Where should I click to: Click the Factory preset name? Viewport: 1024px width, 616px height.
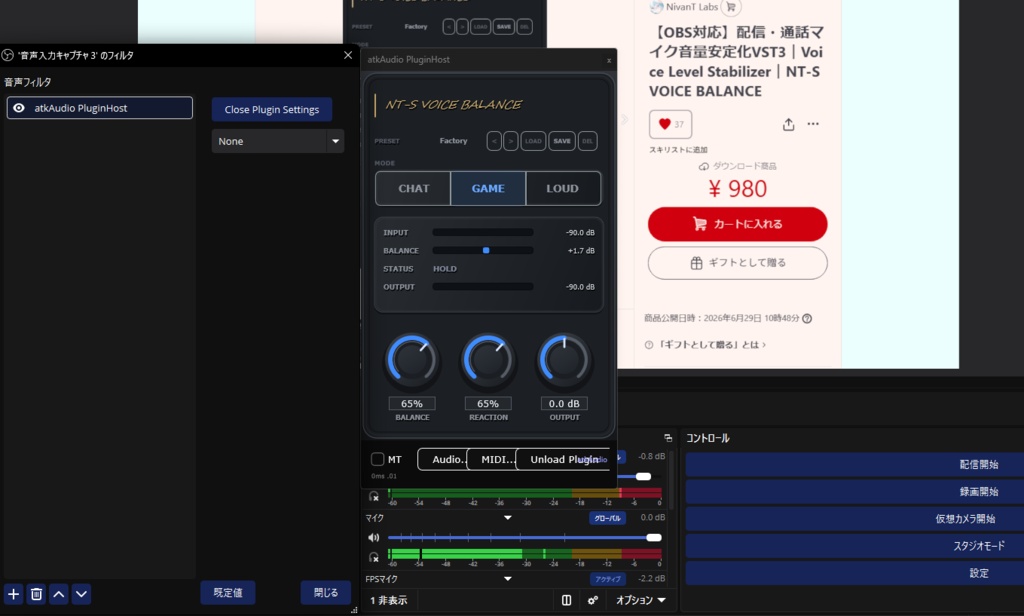coord(453,141)
